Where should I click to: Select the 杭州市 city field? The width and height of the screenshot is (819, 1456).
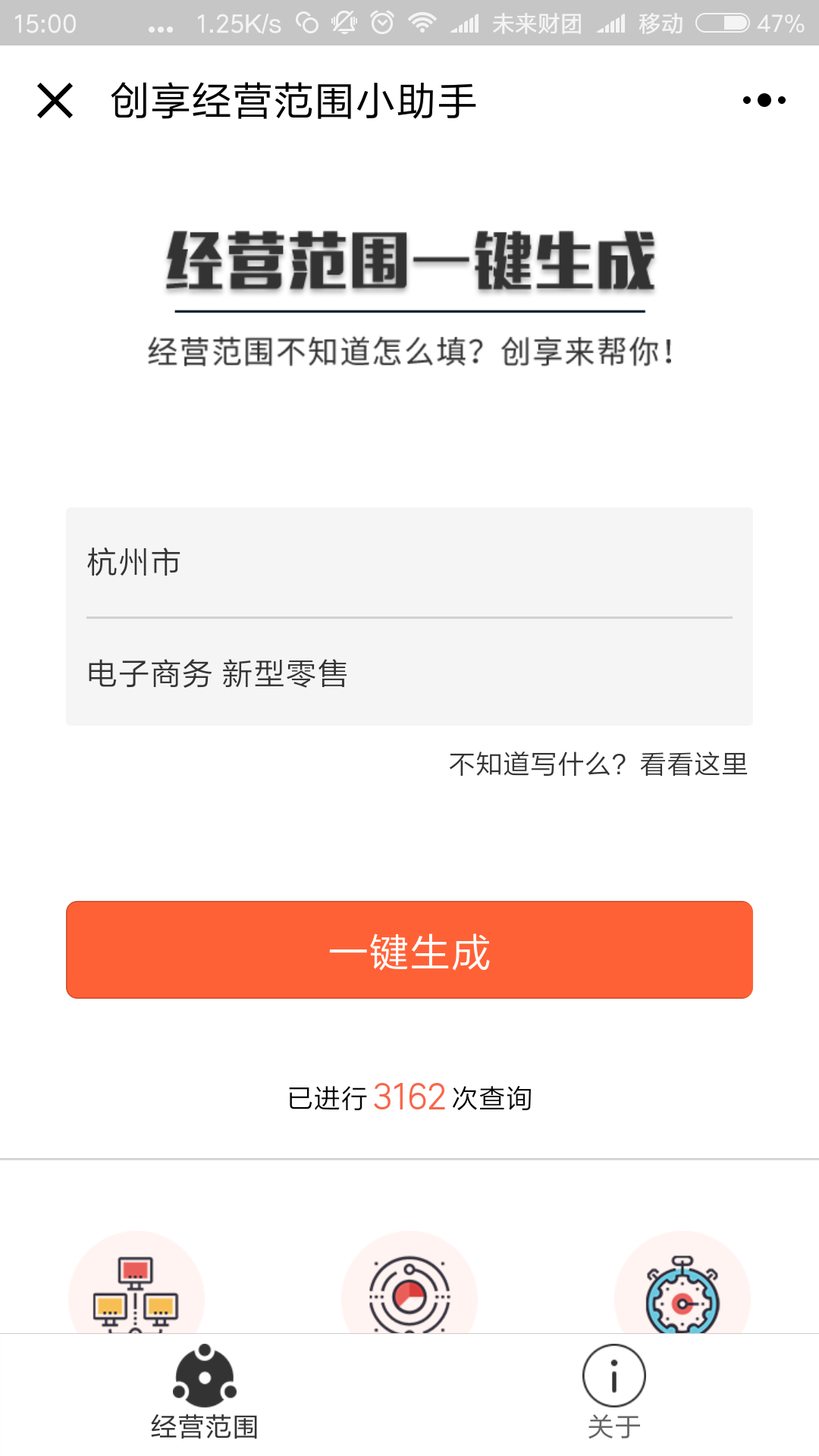[409, 563]
